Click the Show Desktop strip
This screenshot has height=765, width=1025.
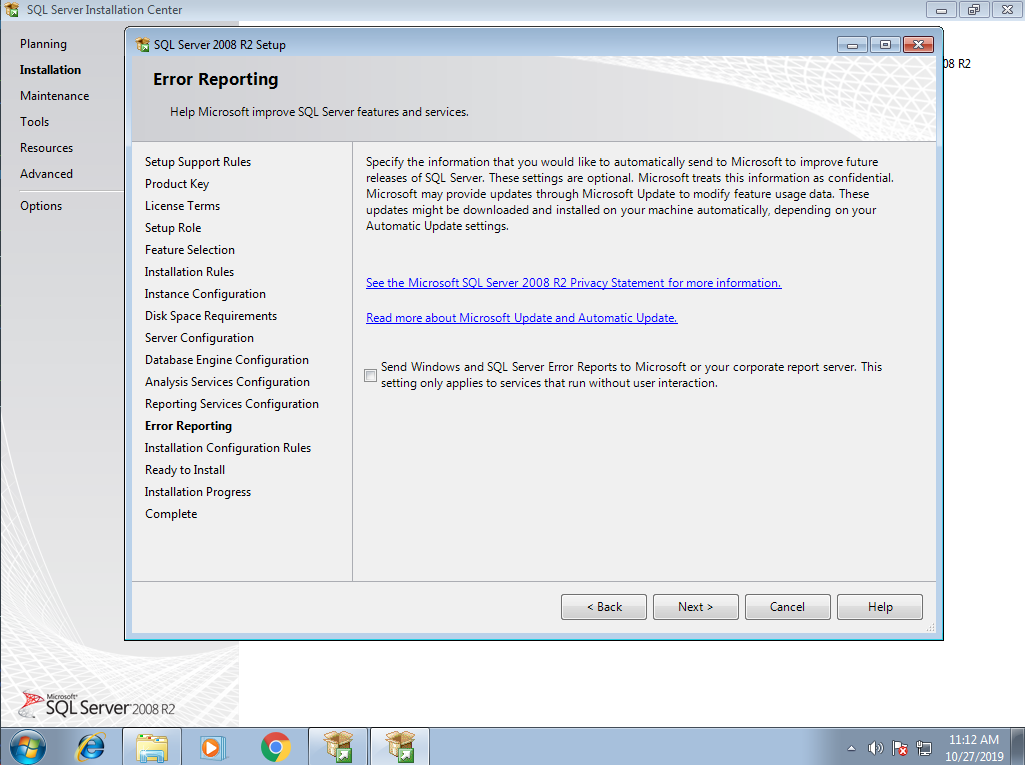click(1018, 747)
